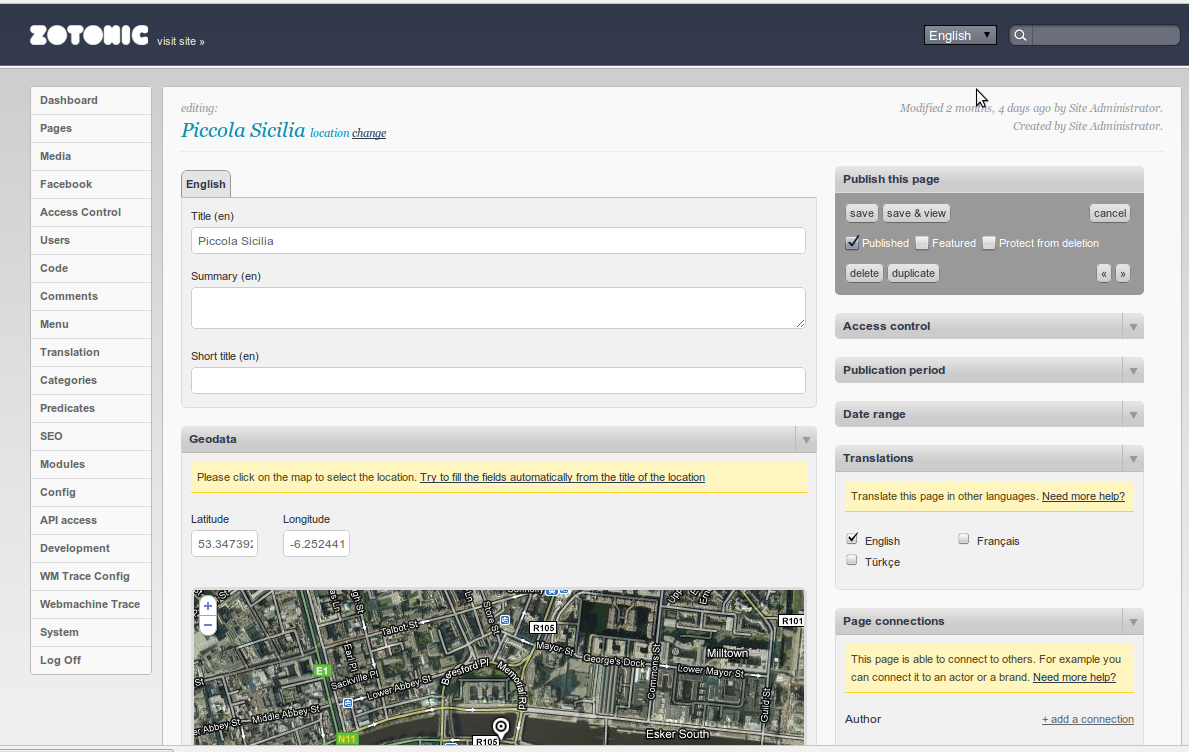Click the Latitude input field
Screen dimensions: 1189x752
[x=224, y=544]
